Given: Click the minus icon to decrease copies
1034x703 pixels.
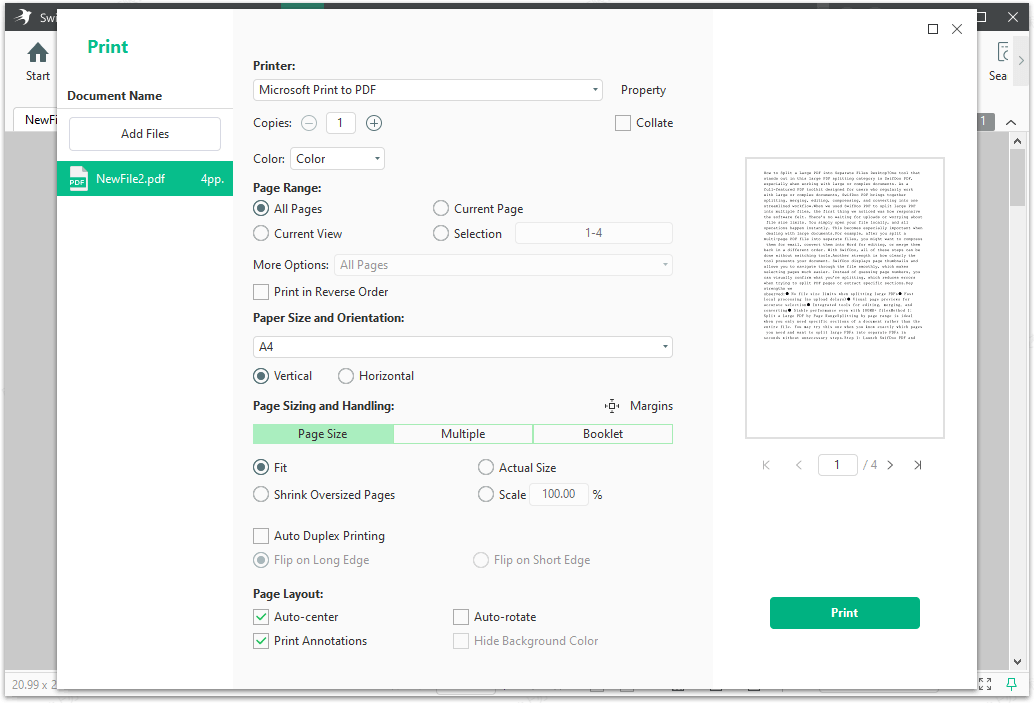Looking at the screenshot, I should 309,122.
